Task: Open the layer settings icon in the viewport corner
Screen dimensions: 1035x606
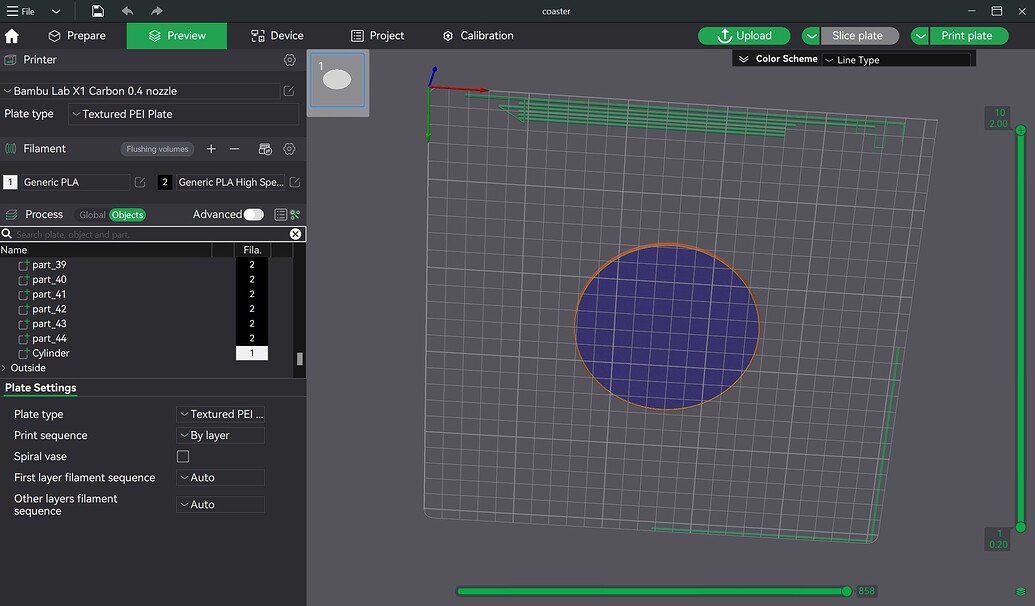Action: [x=1020, y=591]
